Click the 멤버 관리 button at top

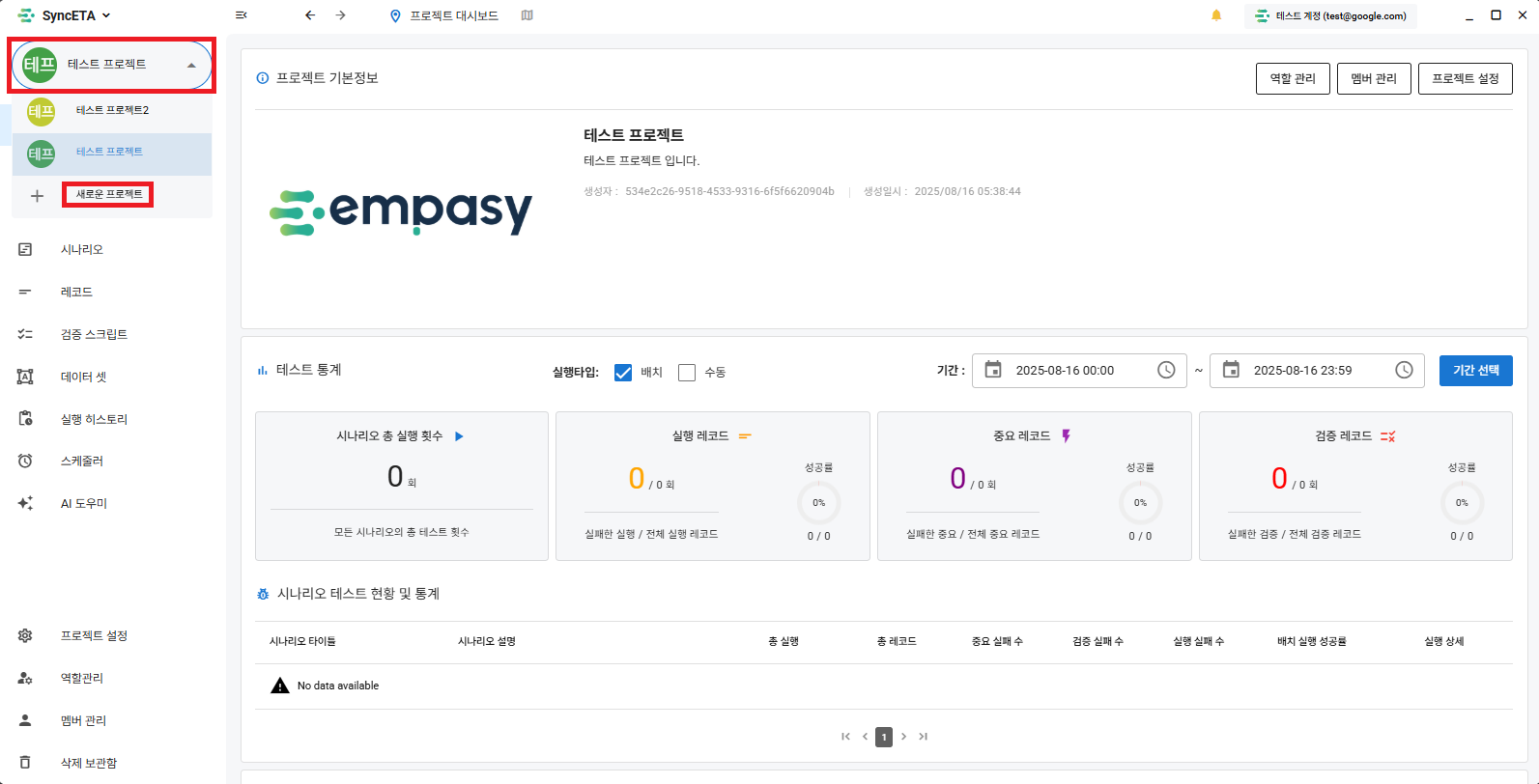[1374, 78]
